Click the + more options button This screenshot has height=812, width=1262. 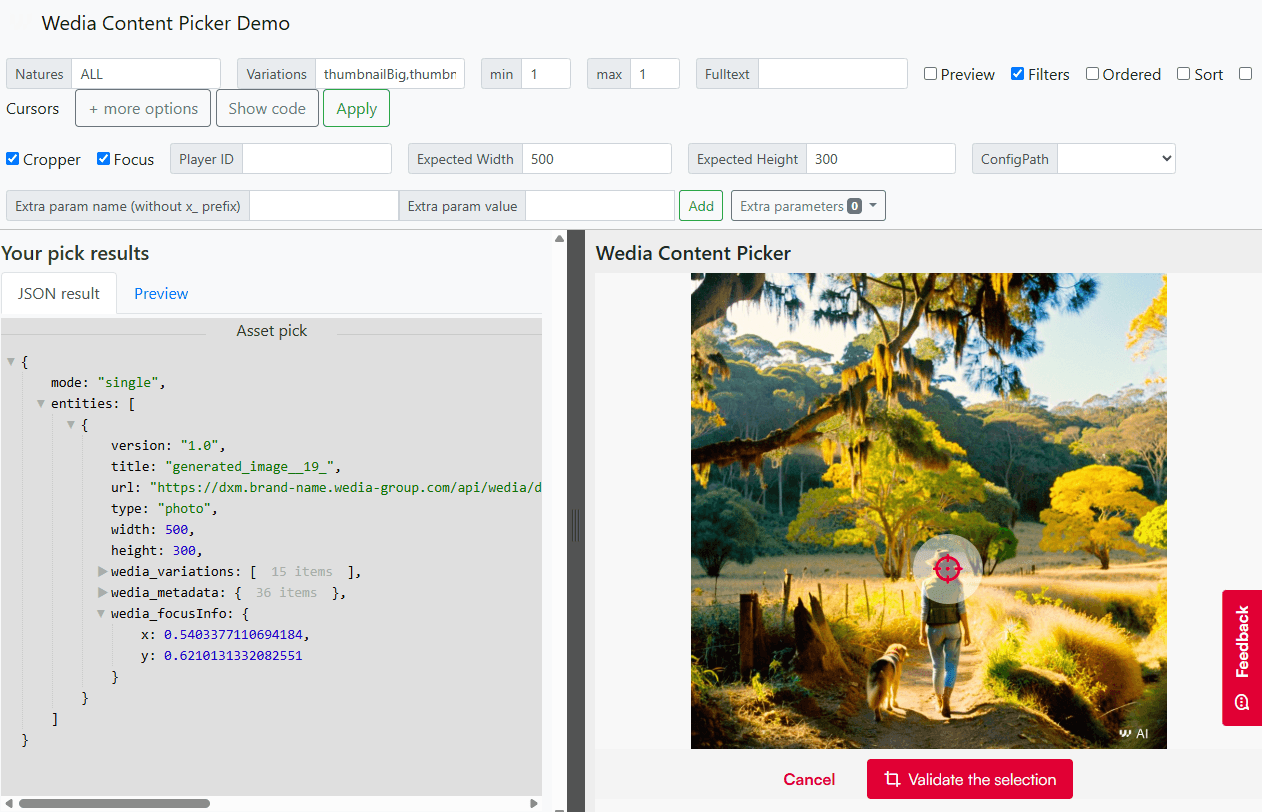click(x=143, y=109)
